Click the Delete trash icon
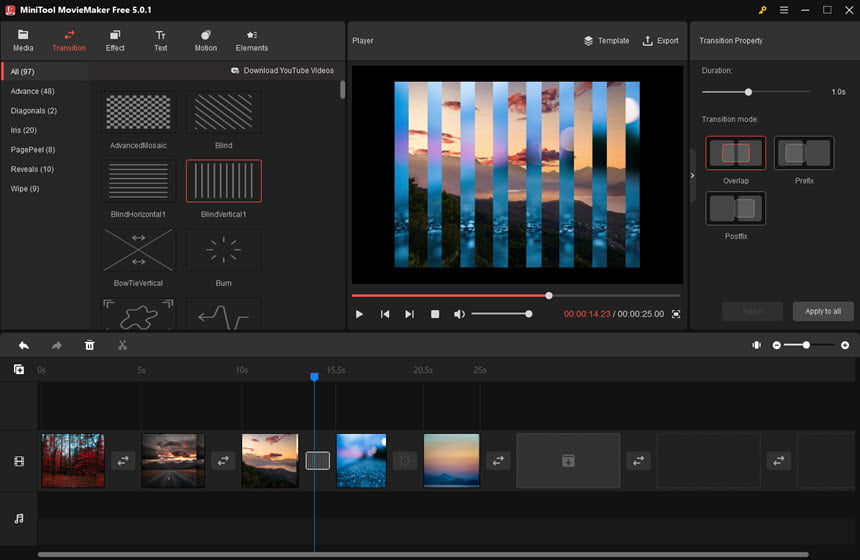Screen dimensions: 860x560 [89, 346]
